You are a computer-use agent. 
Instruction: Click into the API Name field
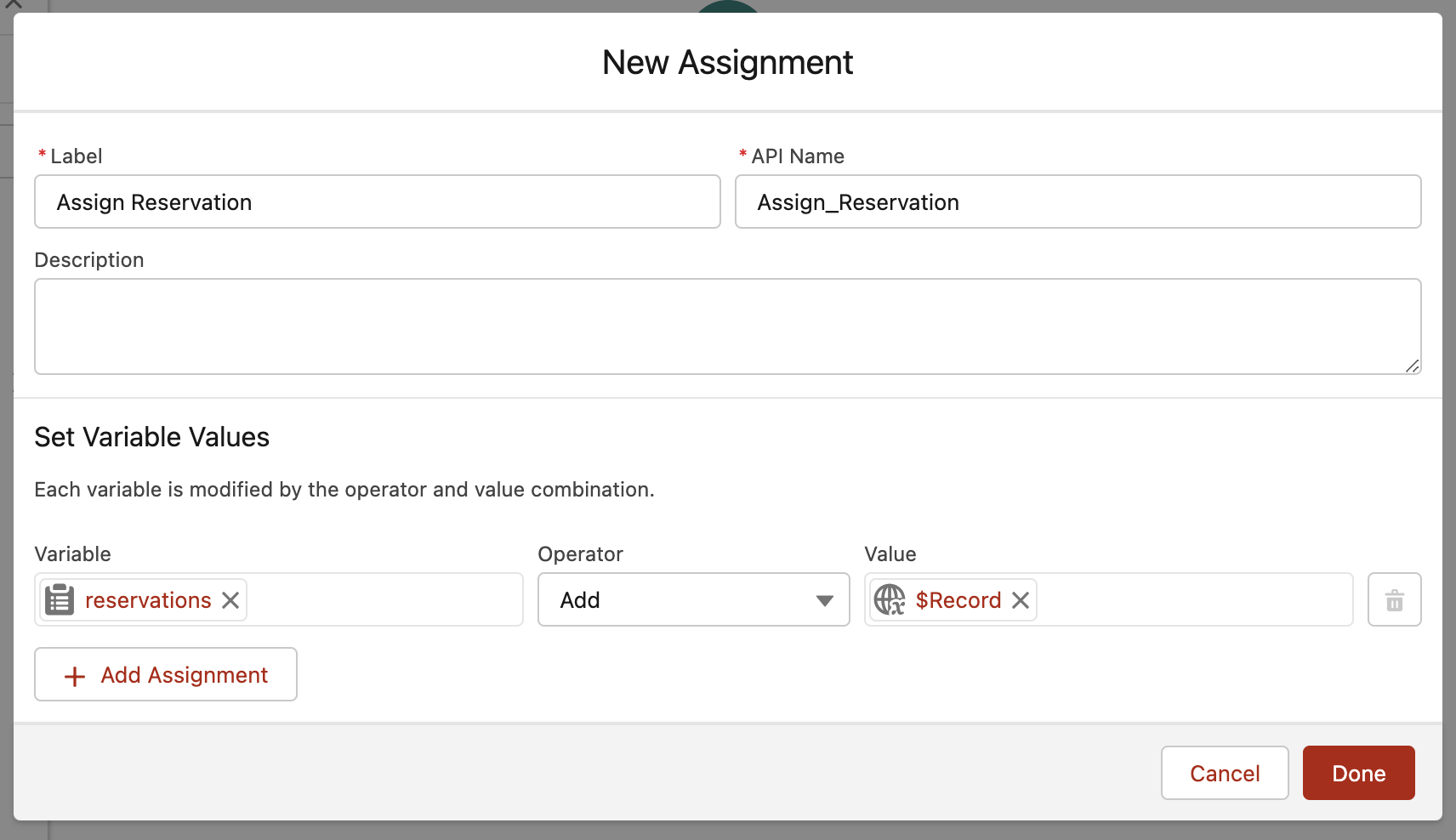pyautogui.click(x=1078, y=202)
